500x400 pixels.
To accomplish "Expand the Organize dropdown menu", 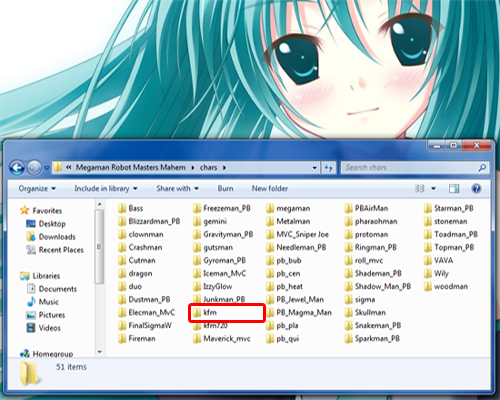I will click(x=37, y=189).
